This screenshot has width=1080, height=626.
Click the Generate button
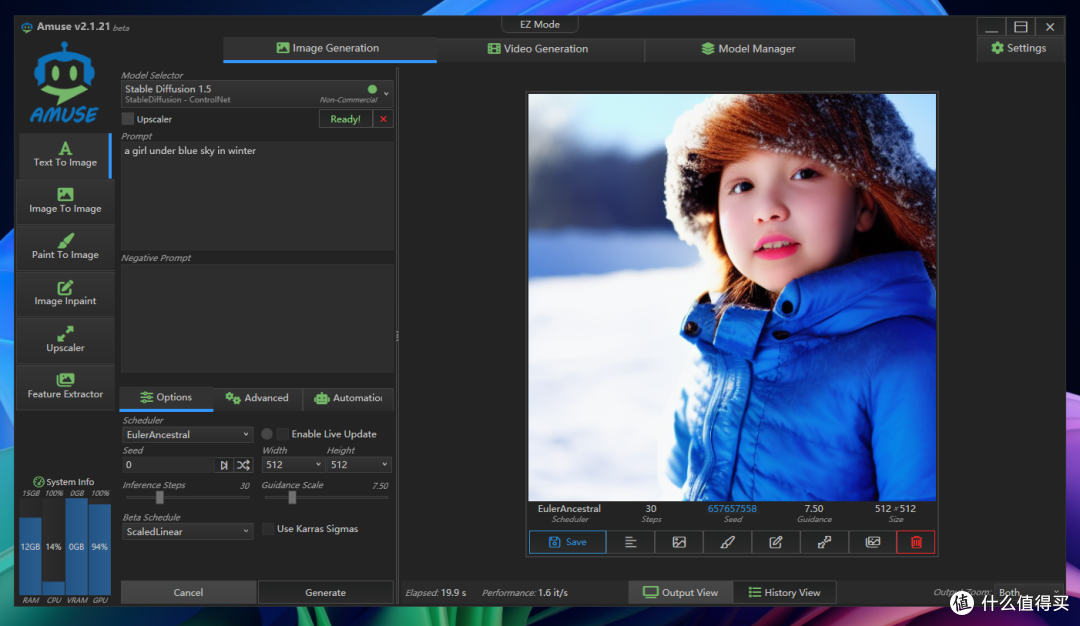pyautogui.click(x=325, y=592)
